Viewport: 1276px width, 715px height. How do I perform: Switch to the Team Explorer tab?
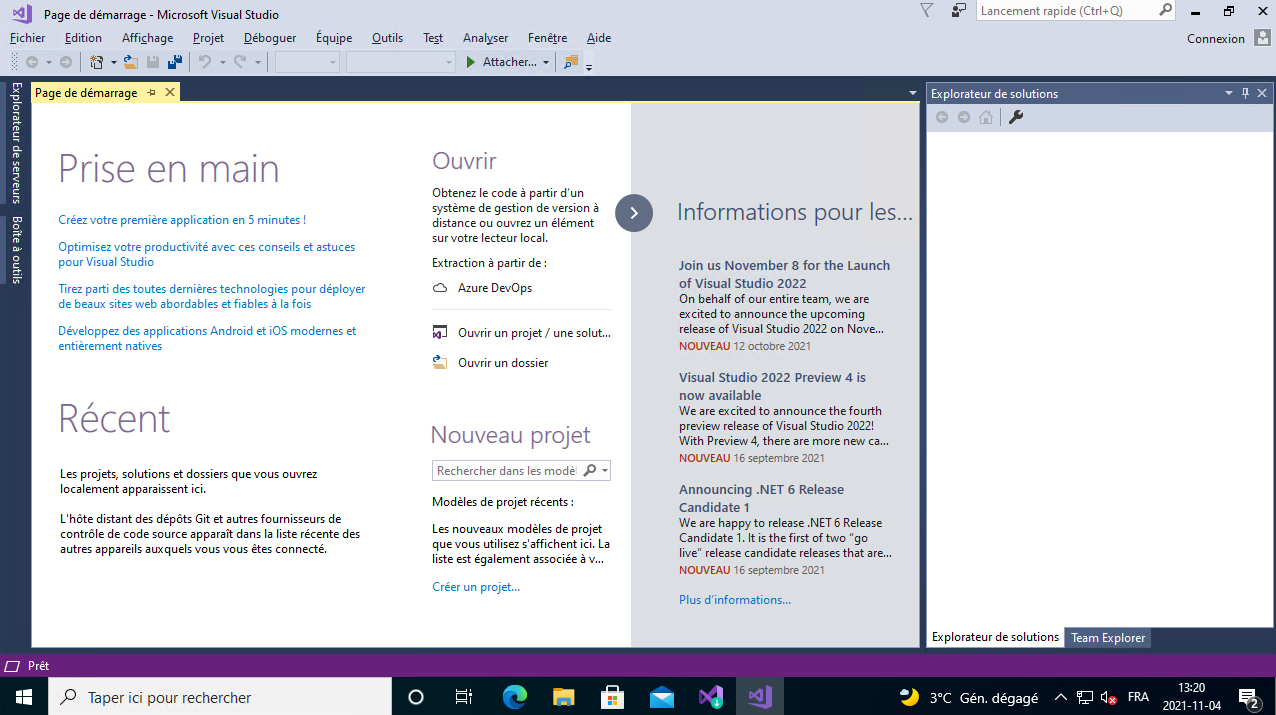[x=1107, y=638]
